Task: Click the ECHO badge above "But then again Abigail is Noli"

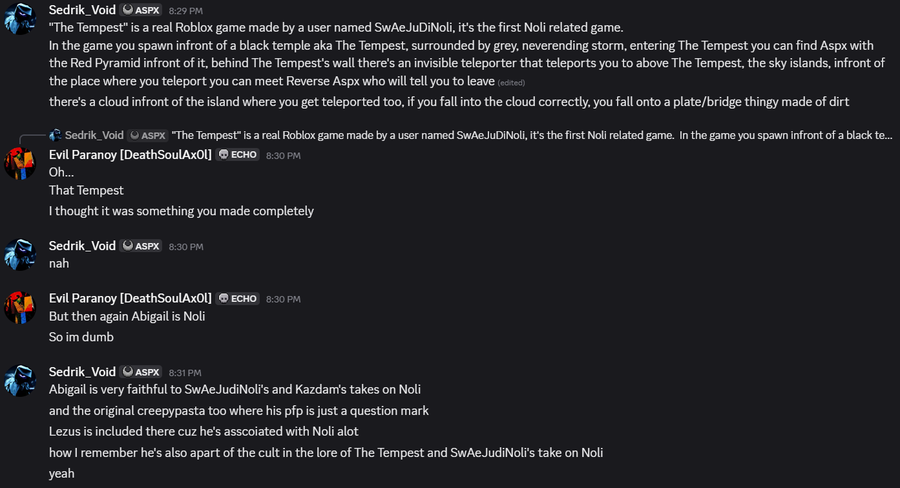Action: point(238,299)
